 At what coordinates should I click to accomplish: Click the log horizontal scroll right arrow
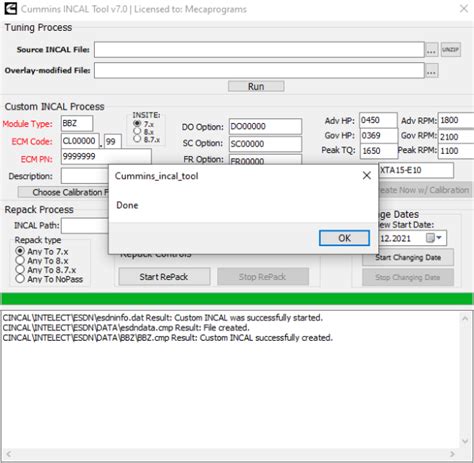(x=452, y=454)
